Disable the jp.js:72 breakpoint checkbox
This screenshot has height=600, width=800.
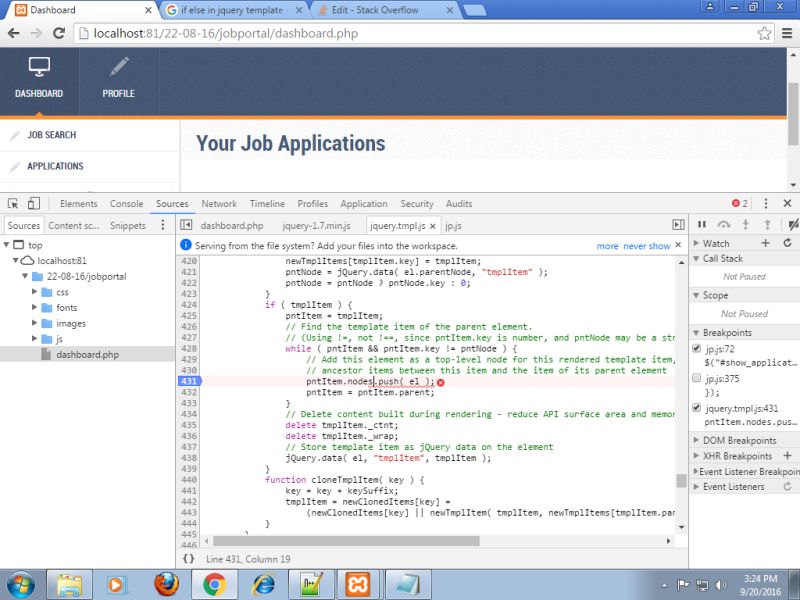(696, 348)
